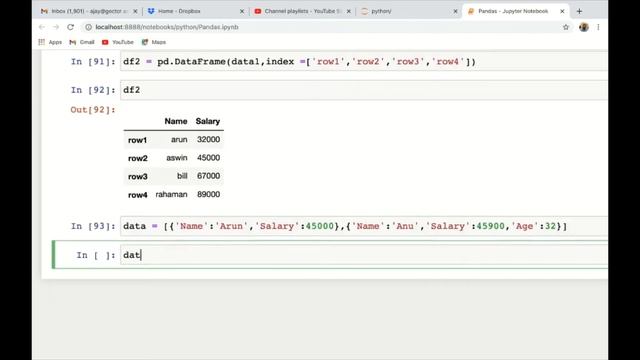Click the 'row3' index label
640x360 pixels.
tap(138, 177)
